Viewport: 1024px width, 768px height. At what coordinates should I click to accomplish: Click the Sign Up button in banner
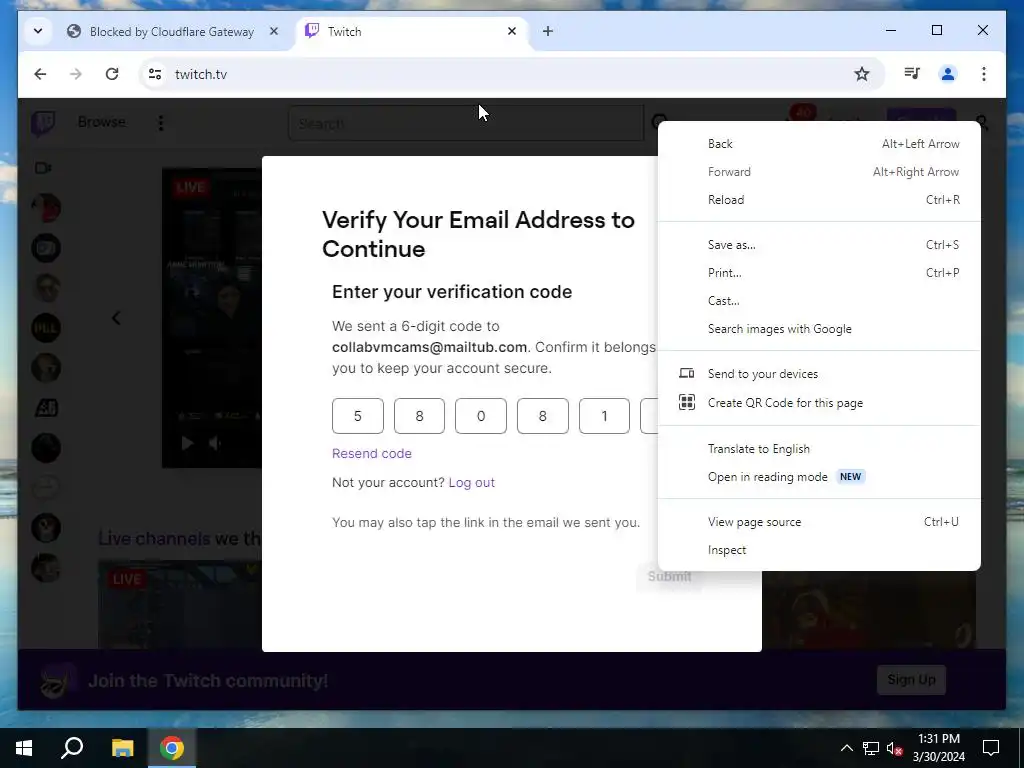911,680
